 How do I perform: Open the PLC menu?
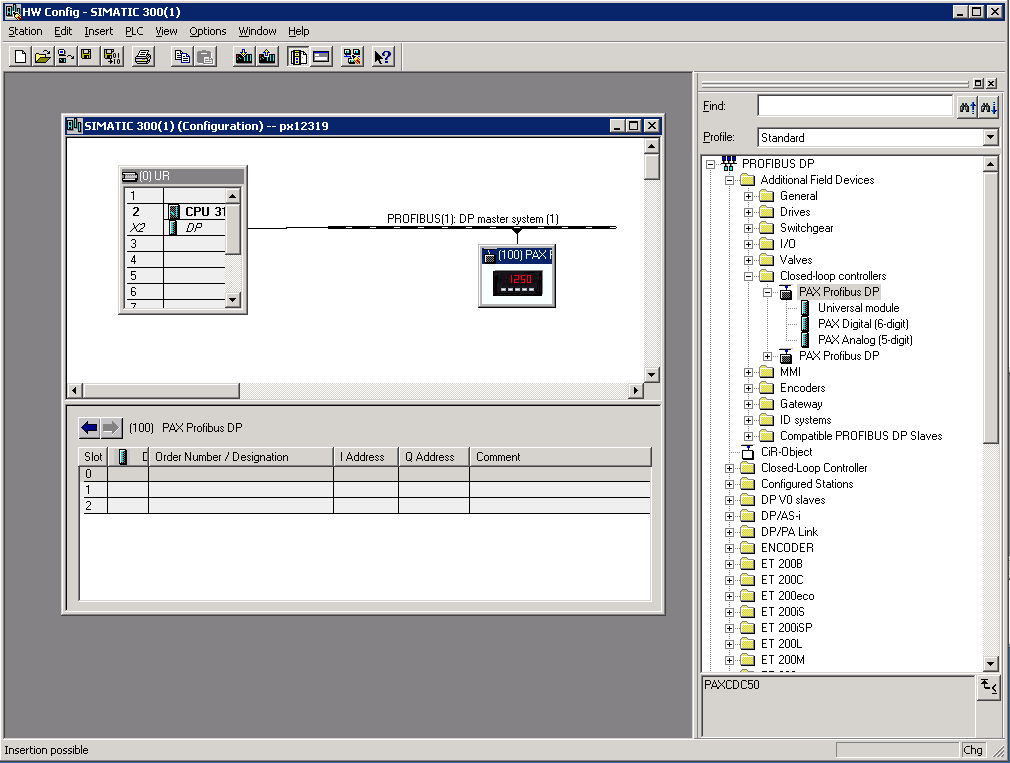point(134,31)
